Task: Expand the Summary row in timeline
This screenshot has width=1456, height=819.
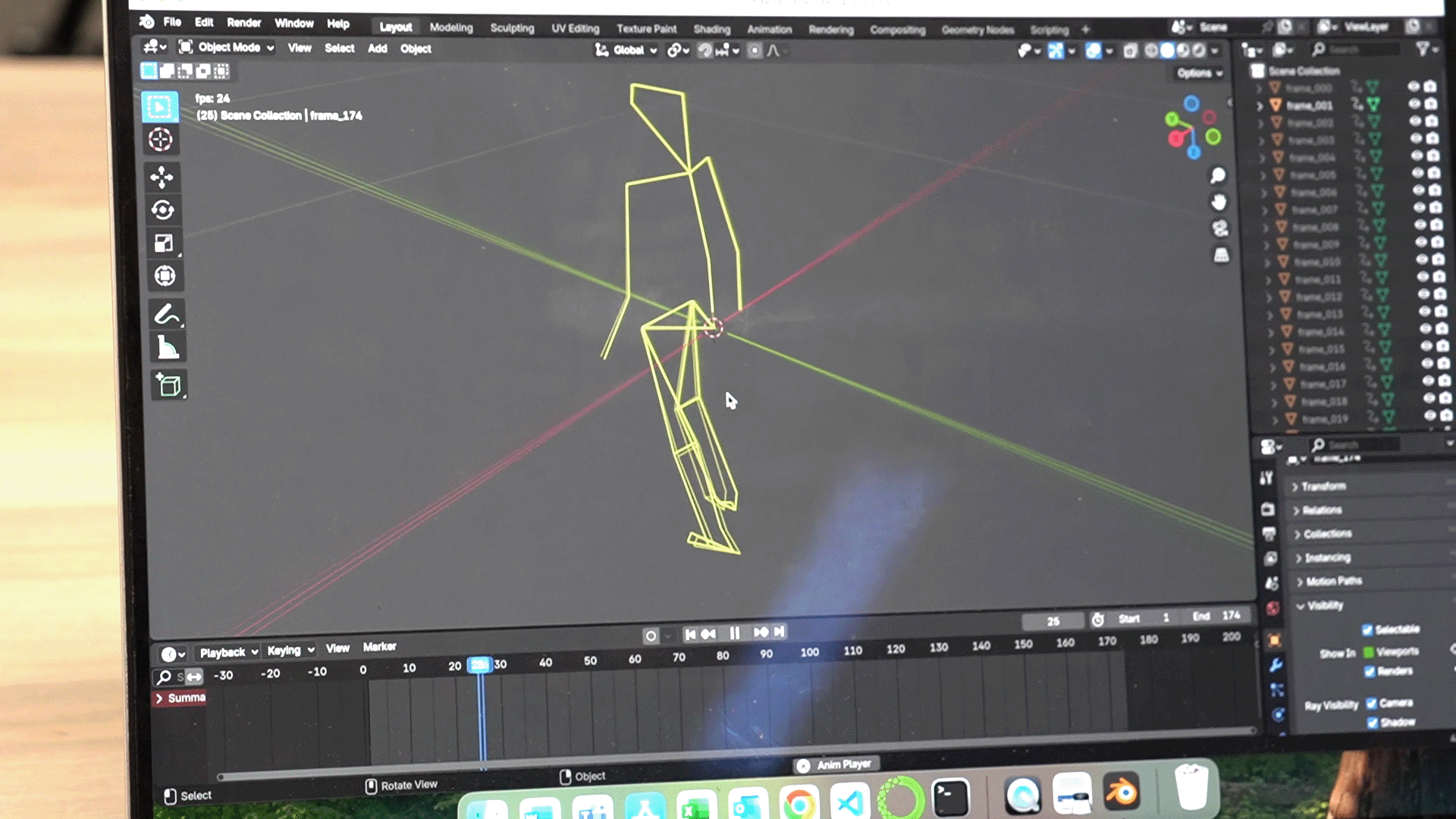Action: [x=159, y=698]
